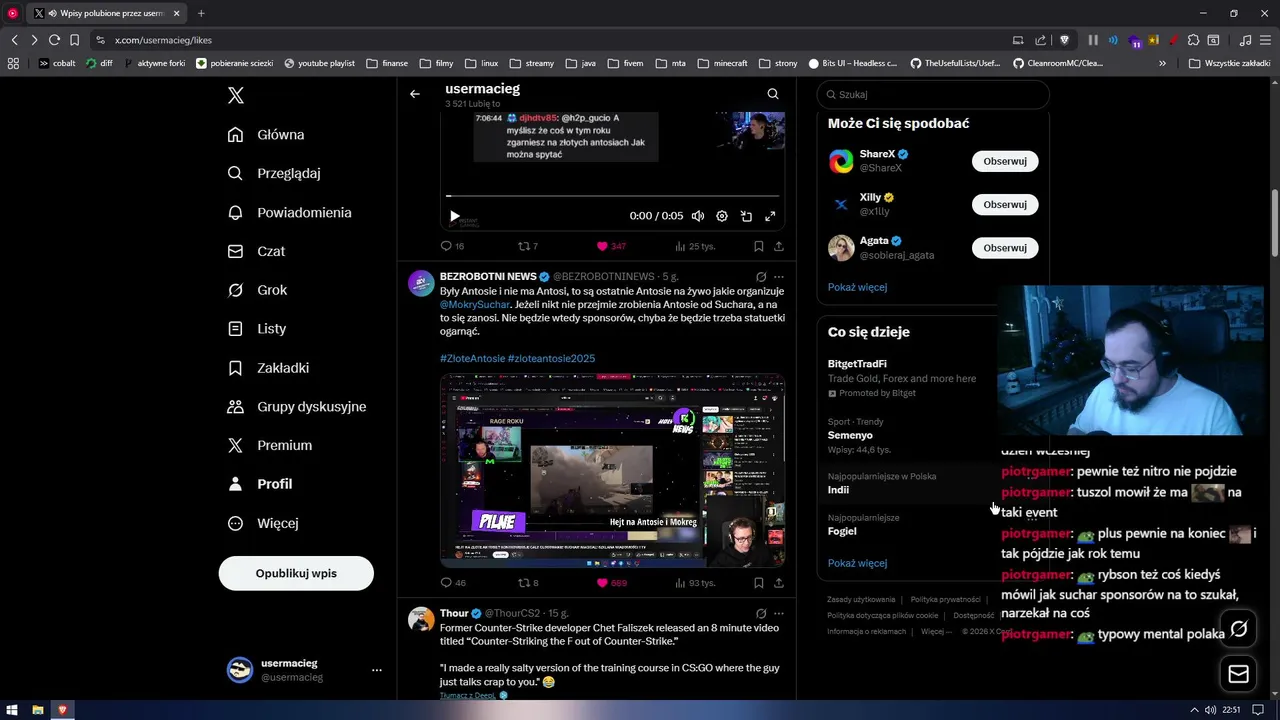Seek on the video progress bar
The width and height of the screenshot is (1280, 720).
click(612, 196)
